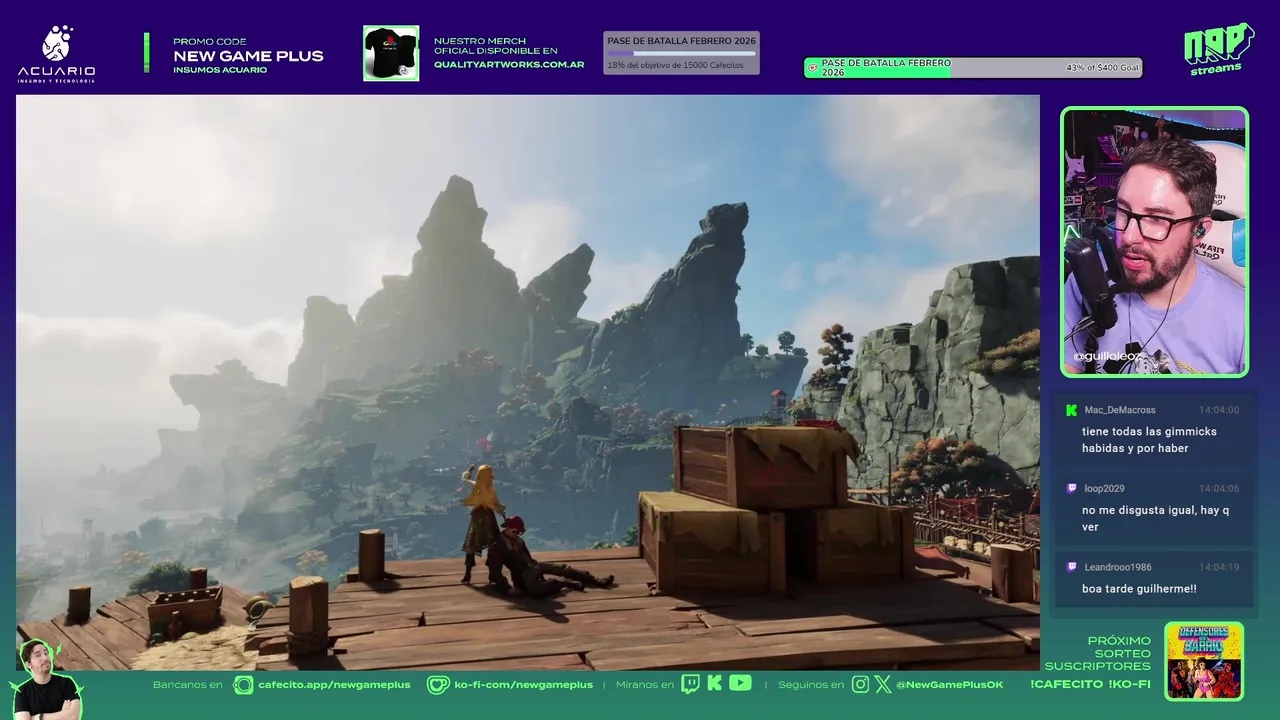This screenshot has width=1280, height=720.
Task: Click the $400 goal progress bar
Action: click(973, 68)
